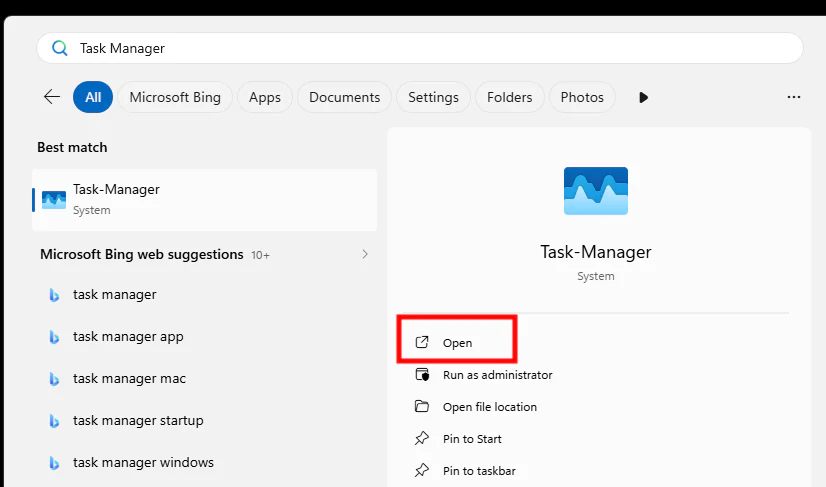Open the Documents filter tab
Screen dimensions: 826x487
click(345, 97)
